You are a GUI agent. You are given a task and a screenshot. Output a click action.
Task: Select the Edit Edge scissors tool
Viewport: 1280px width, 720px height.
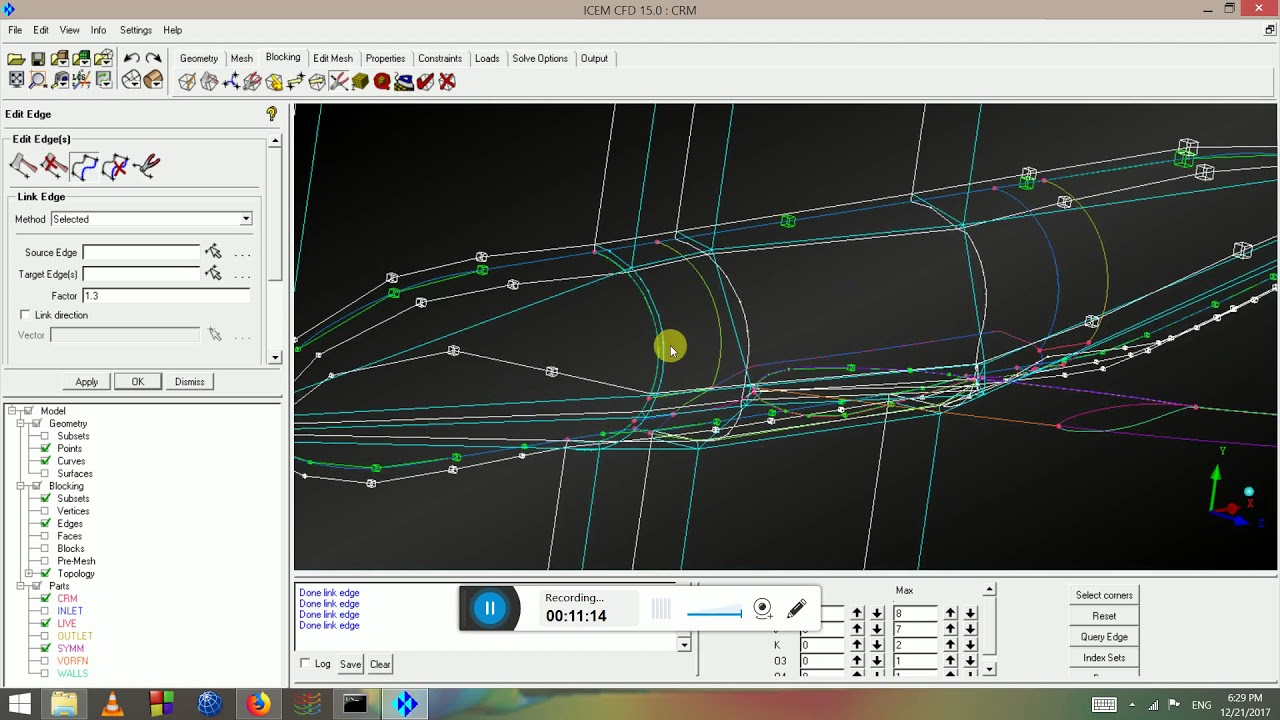point(339,82)
